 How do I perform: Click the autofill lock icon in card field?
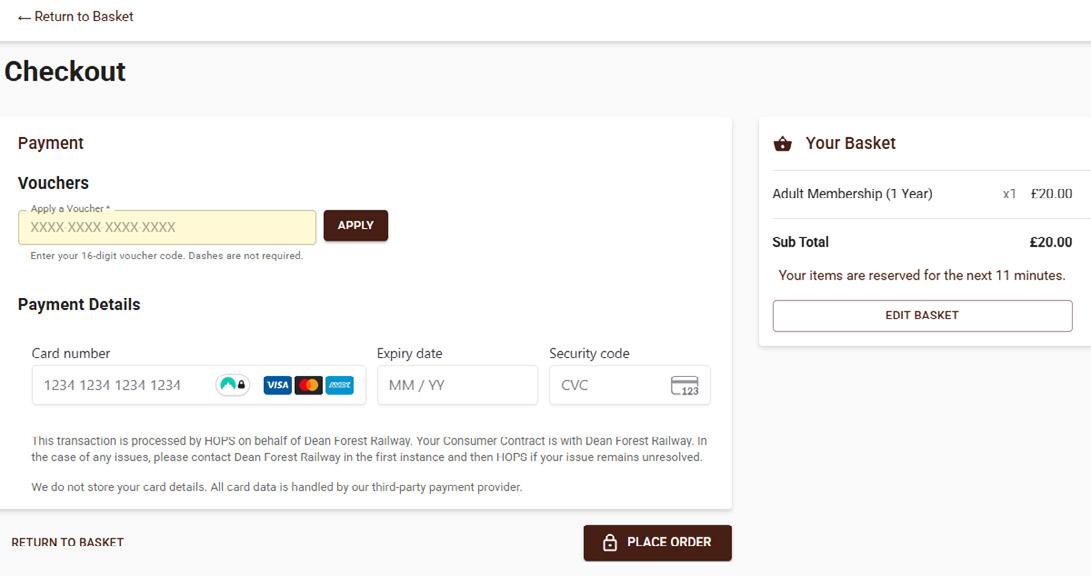[232, 384]
